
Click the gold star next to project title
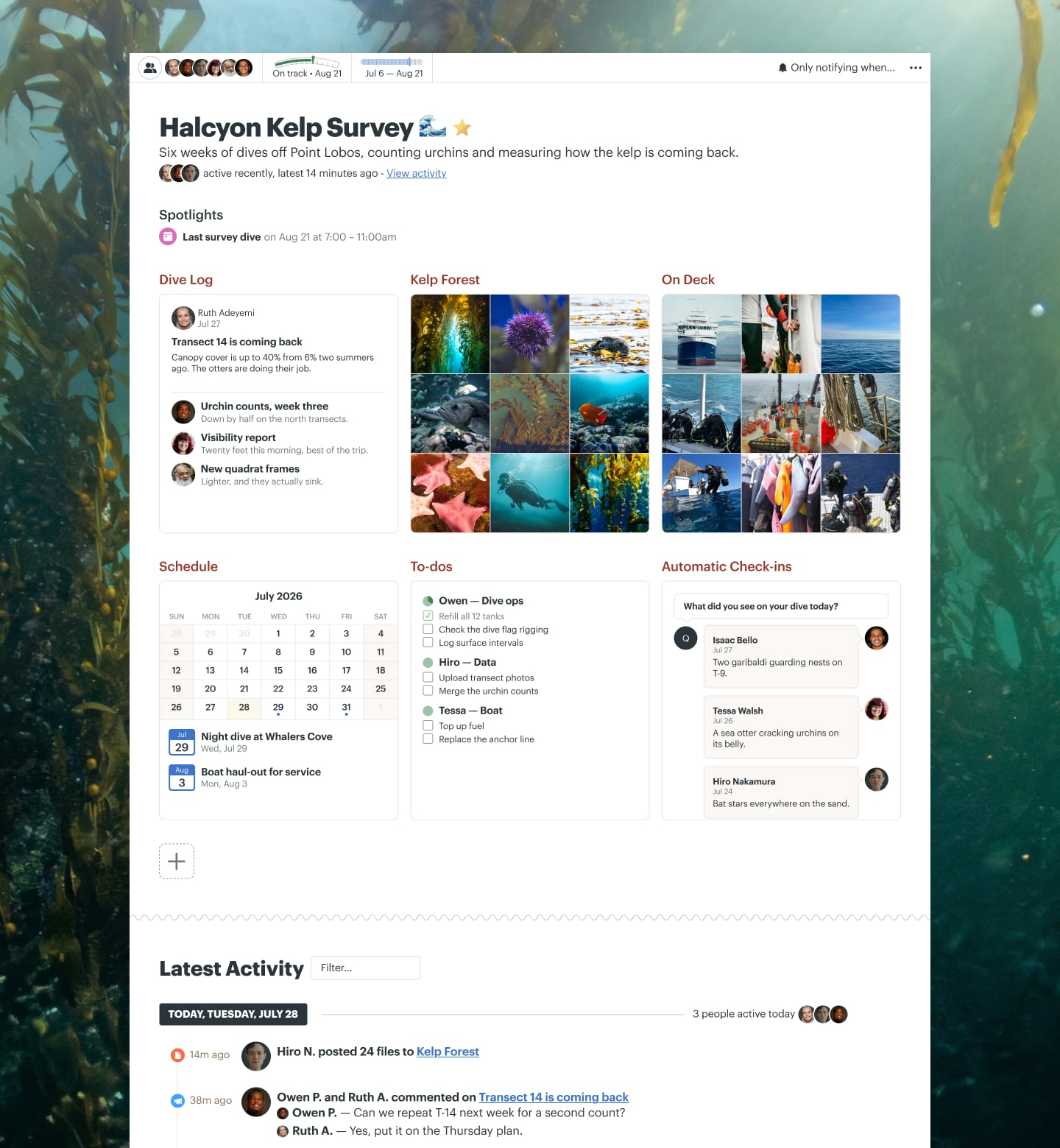coord(462,128)
